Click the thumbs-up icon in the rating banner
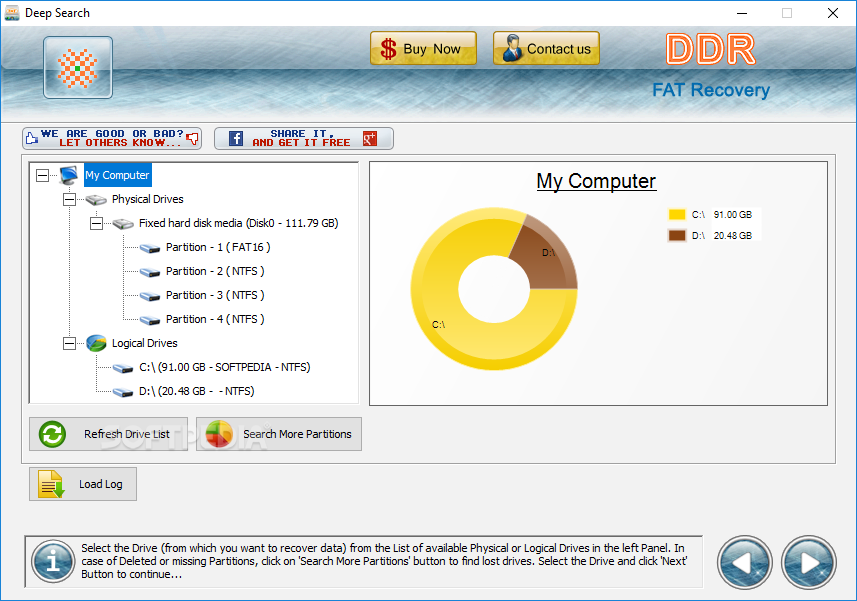The image size is (857, 601). coord(32,138)
